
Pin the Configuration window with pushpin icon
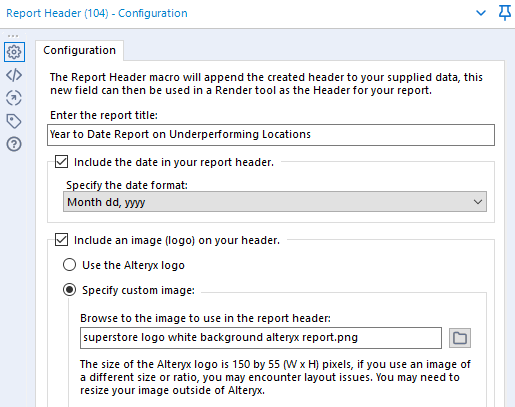click(505, 13)
